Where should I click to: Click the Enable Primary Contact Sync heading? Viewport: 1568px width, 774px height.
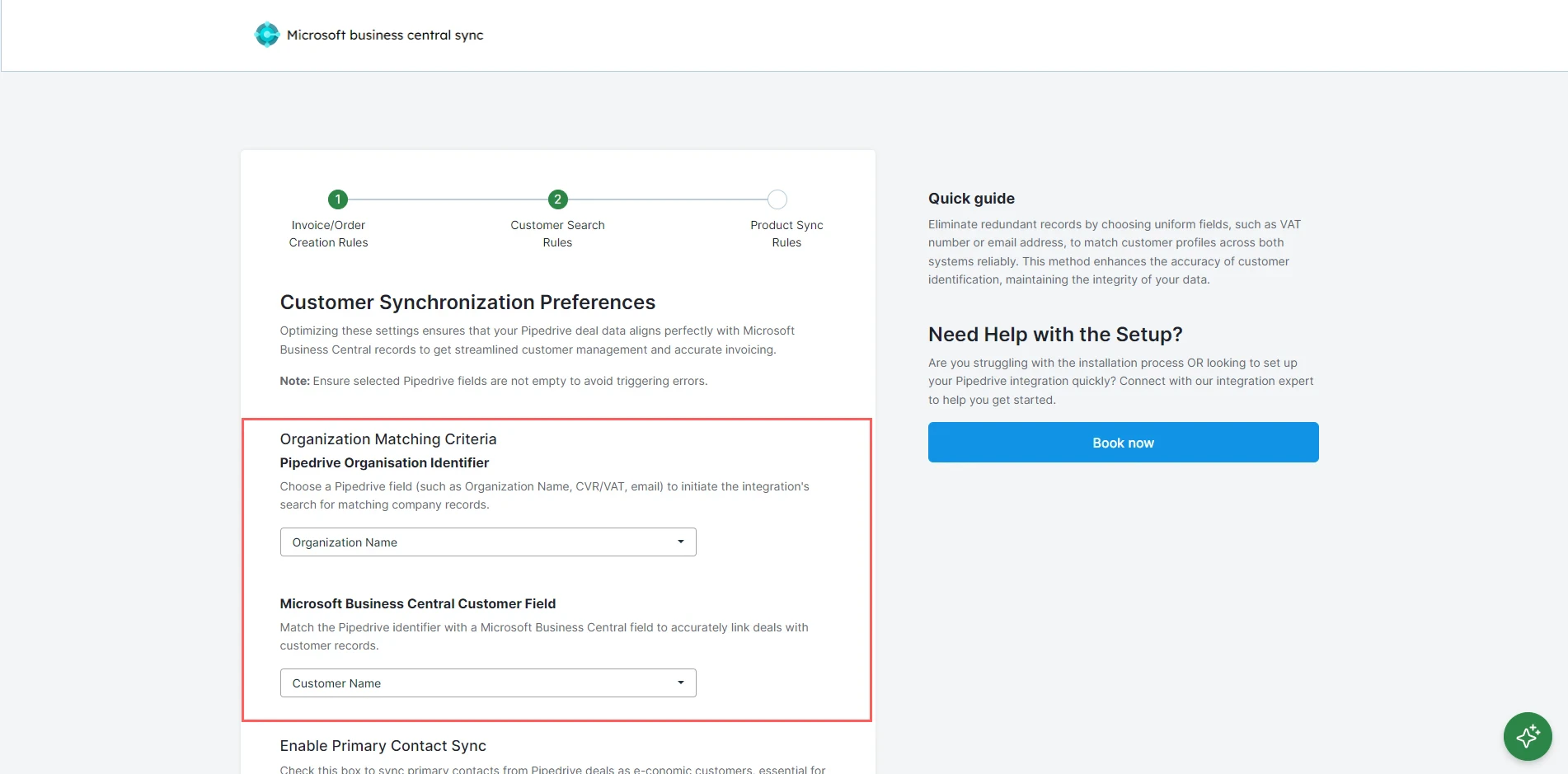[383, 746]
